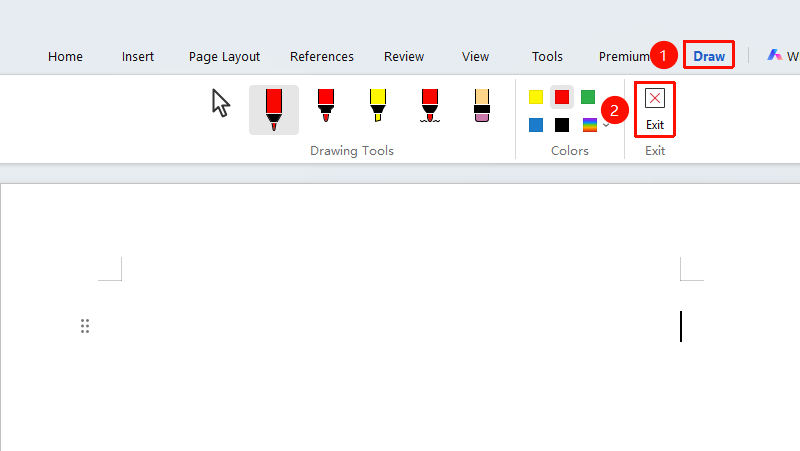800x451 pixels.
Task: Expand the more colors dropdown arrow
Action: click(606, 125)
